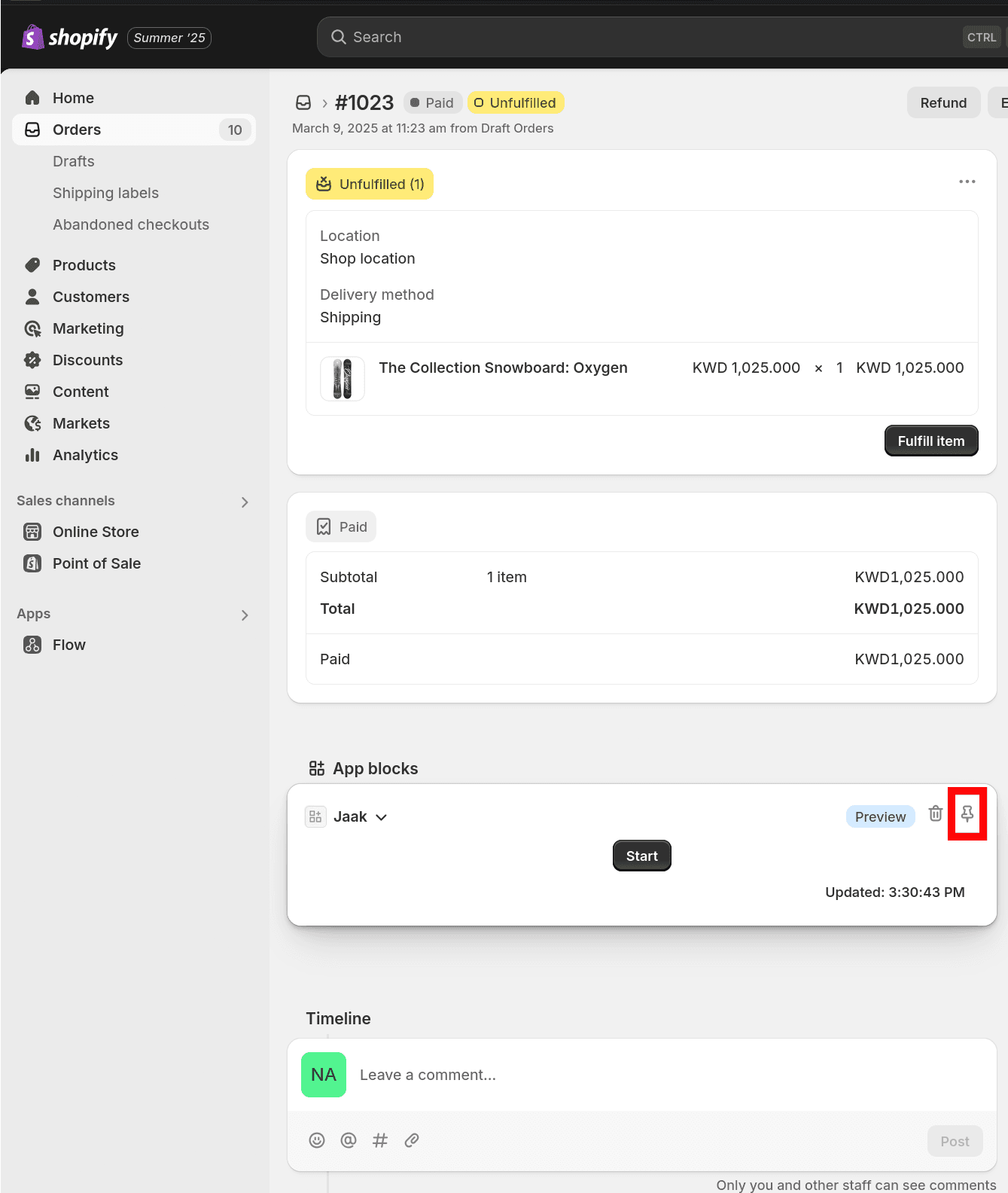Click order number #1023 heading

click(x=364, y=102)
